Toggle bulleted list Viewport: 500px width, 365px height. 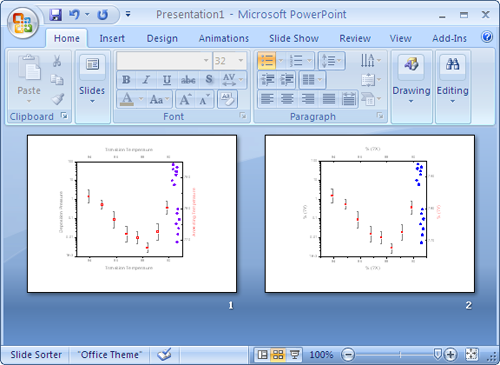pos(267,61)
